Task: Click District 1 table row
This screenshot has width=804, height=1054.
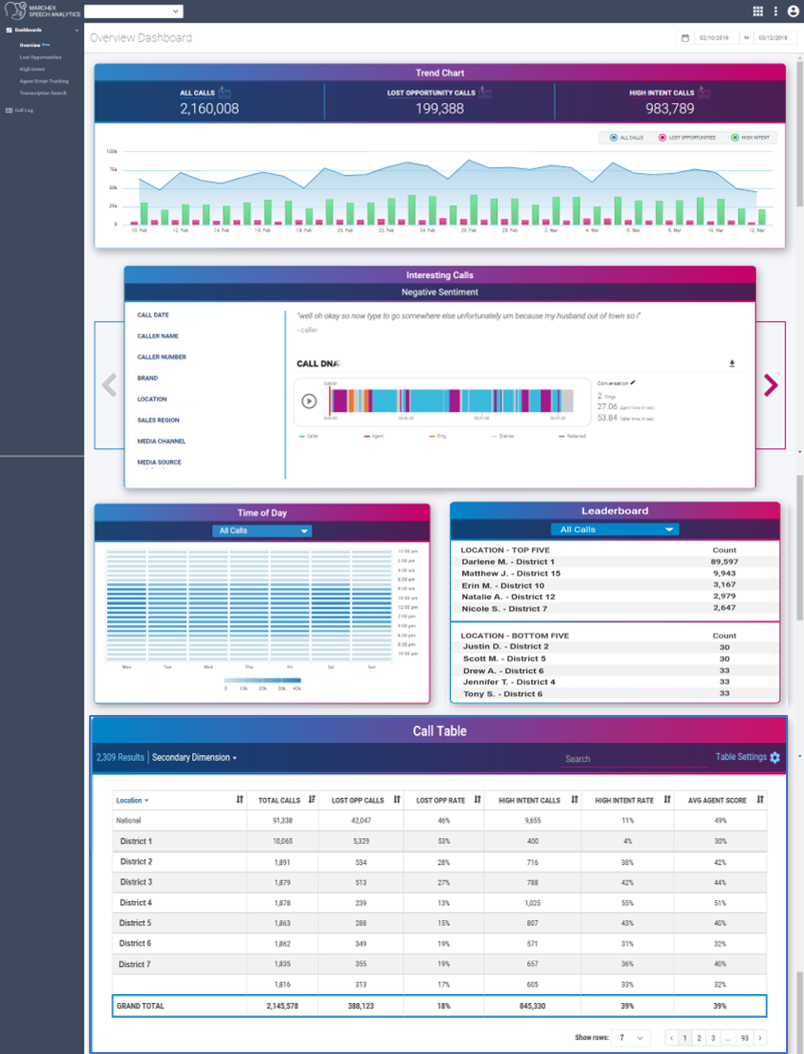Action: [x=440, y=841]
